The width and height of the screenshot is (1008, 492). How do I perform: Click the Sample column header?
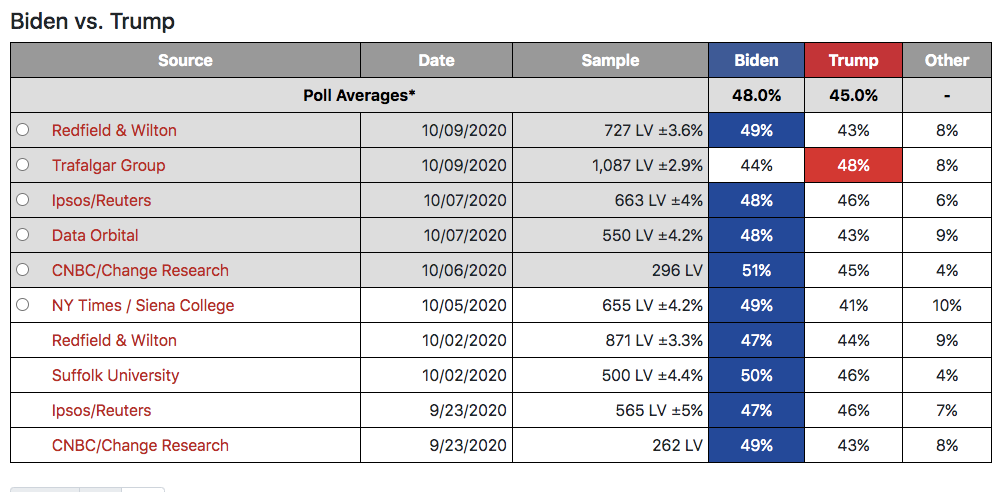pos(611,60)
